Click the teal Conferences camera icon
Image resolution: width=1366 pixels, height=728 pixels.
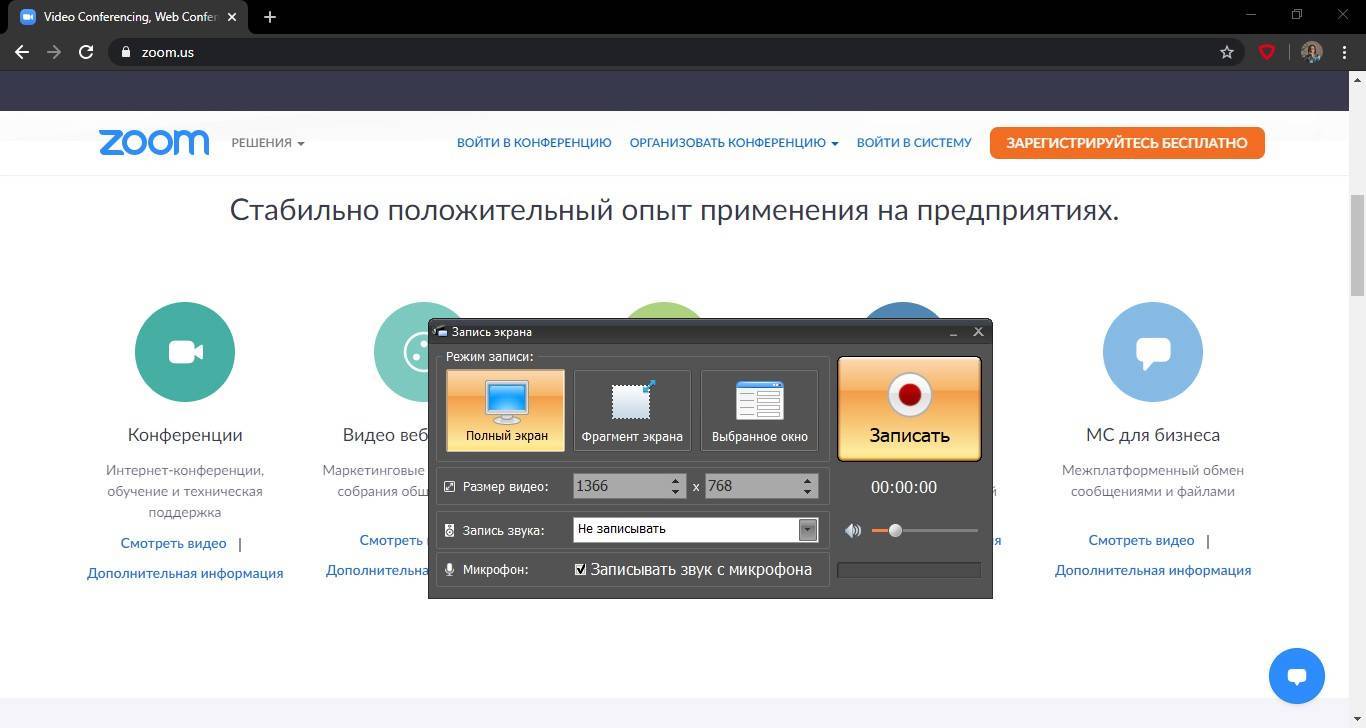(x=185, y=352)
